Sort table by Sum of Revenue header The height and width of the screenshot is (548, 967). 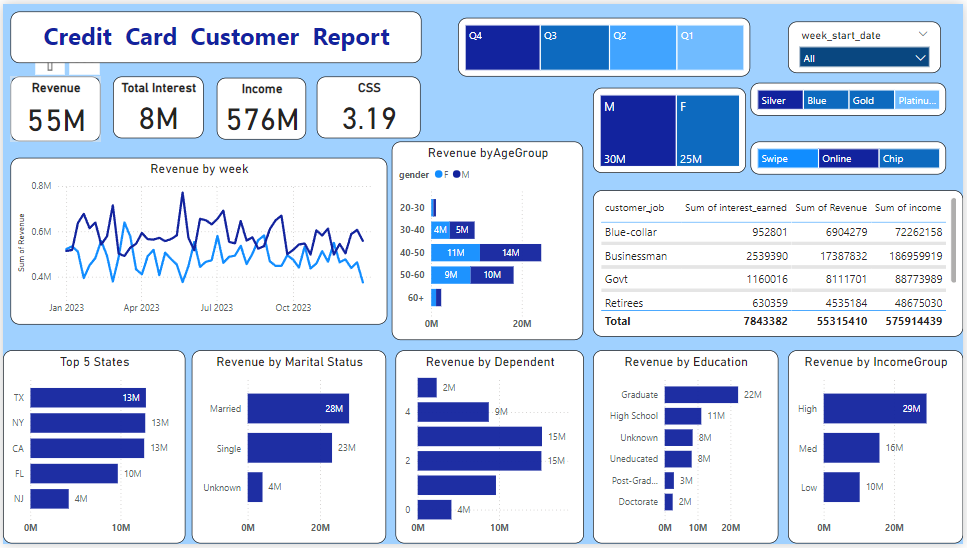pos(831,208)
